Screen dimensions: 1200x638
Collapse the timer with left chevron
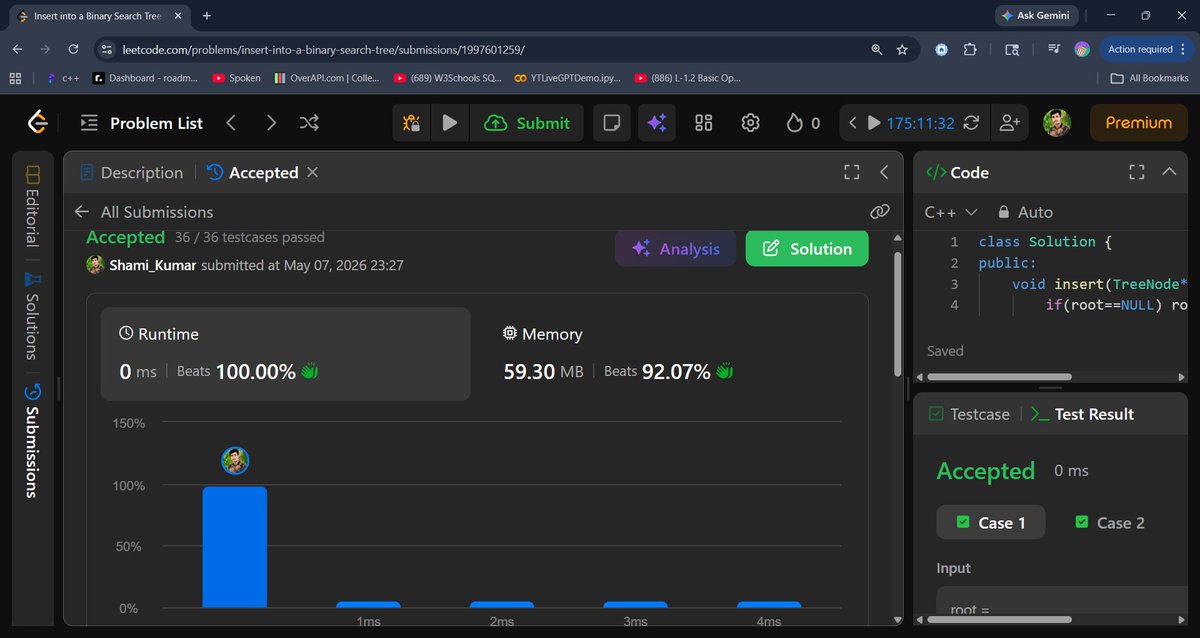[x=852, y=123]
